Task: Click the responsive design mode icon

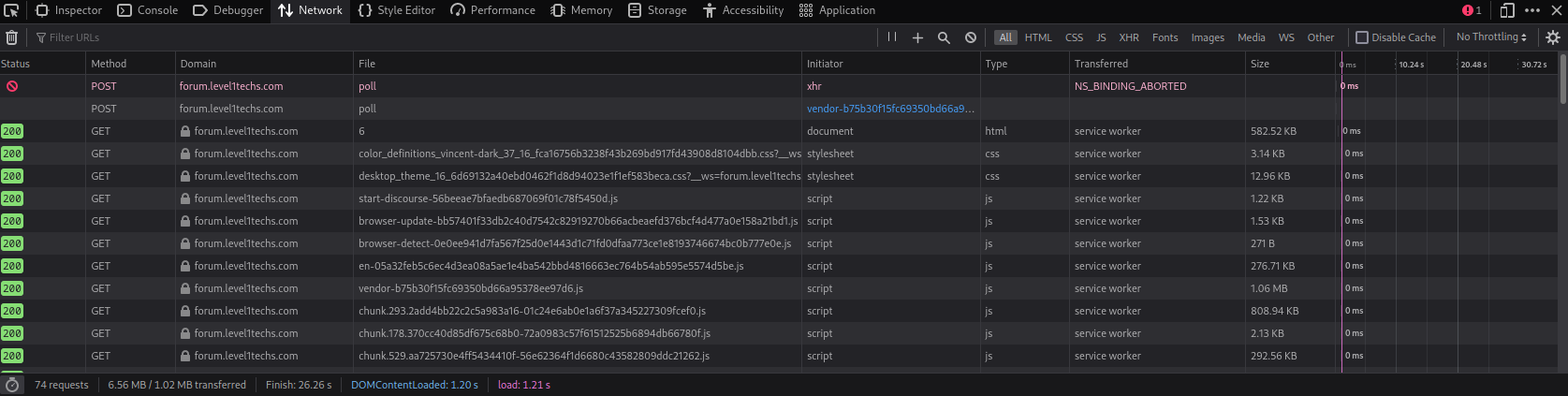Action: [1507, 10]
